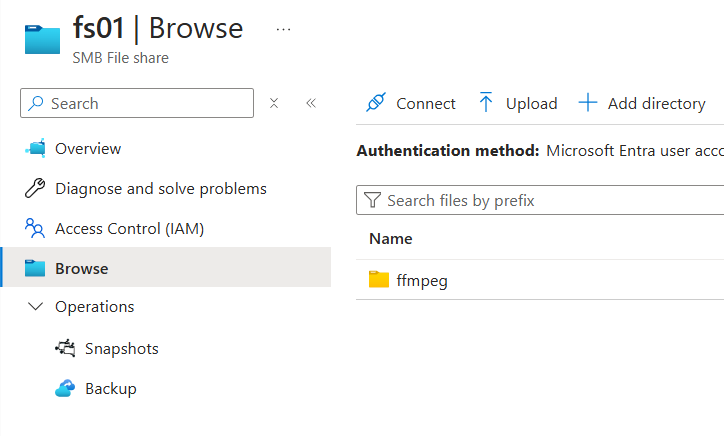This screenshot has width=724, height=436.
Task: Open the Overview menu item
Action: [x=88, y=149]
